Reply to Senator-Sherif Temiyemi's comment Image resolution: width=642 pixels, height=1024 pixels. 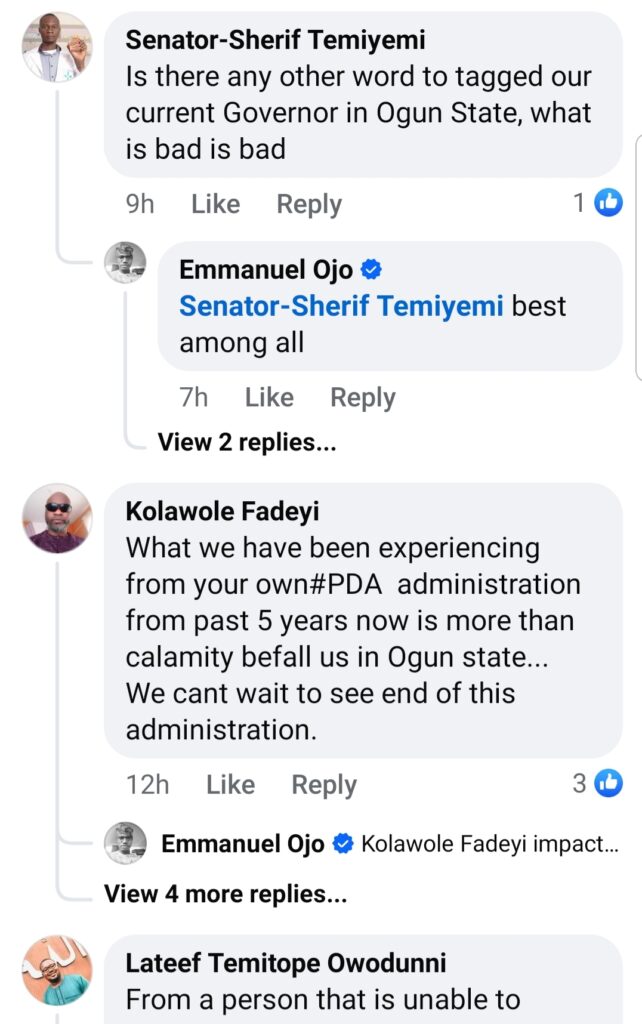(309, 204)
